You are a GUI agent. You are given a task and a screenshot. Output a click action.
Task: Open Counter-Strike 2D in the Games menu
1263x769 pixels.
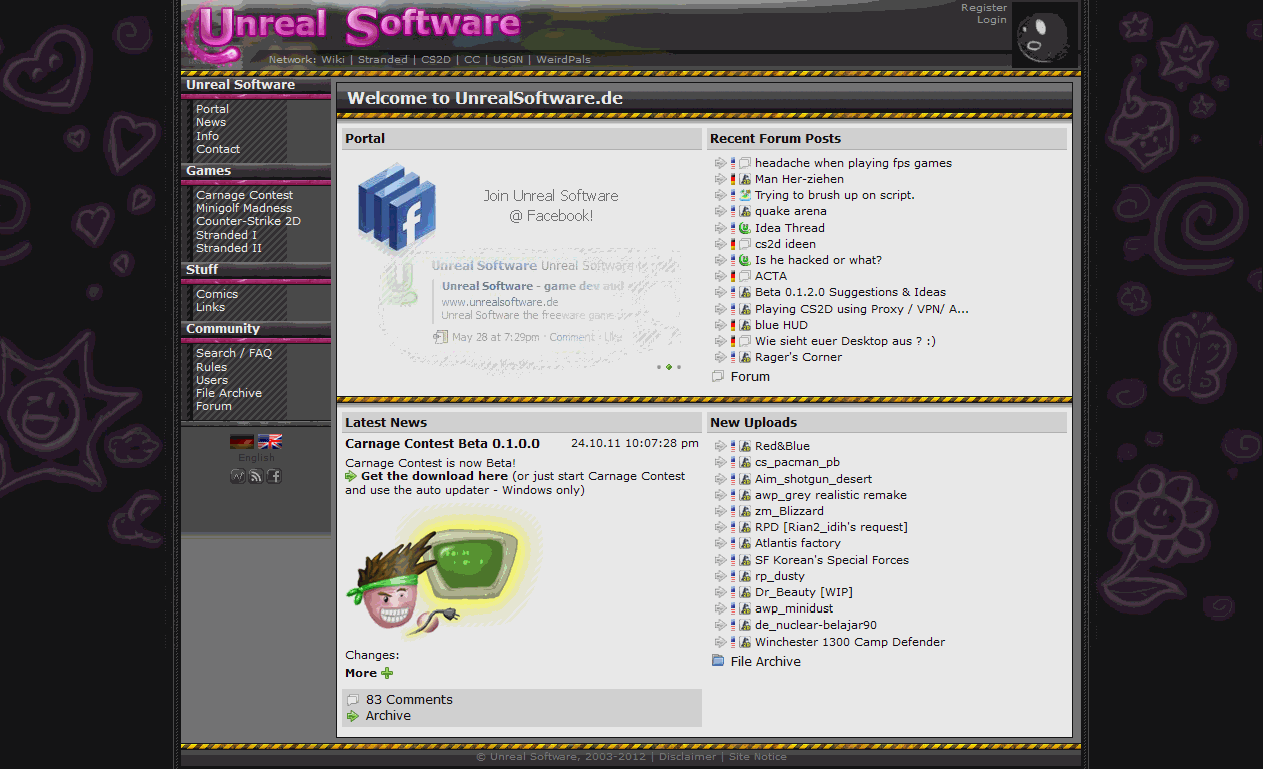pos(248,221)
